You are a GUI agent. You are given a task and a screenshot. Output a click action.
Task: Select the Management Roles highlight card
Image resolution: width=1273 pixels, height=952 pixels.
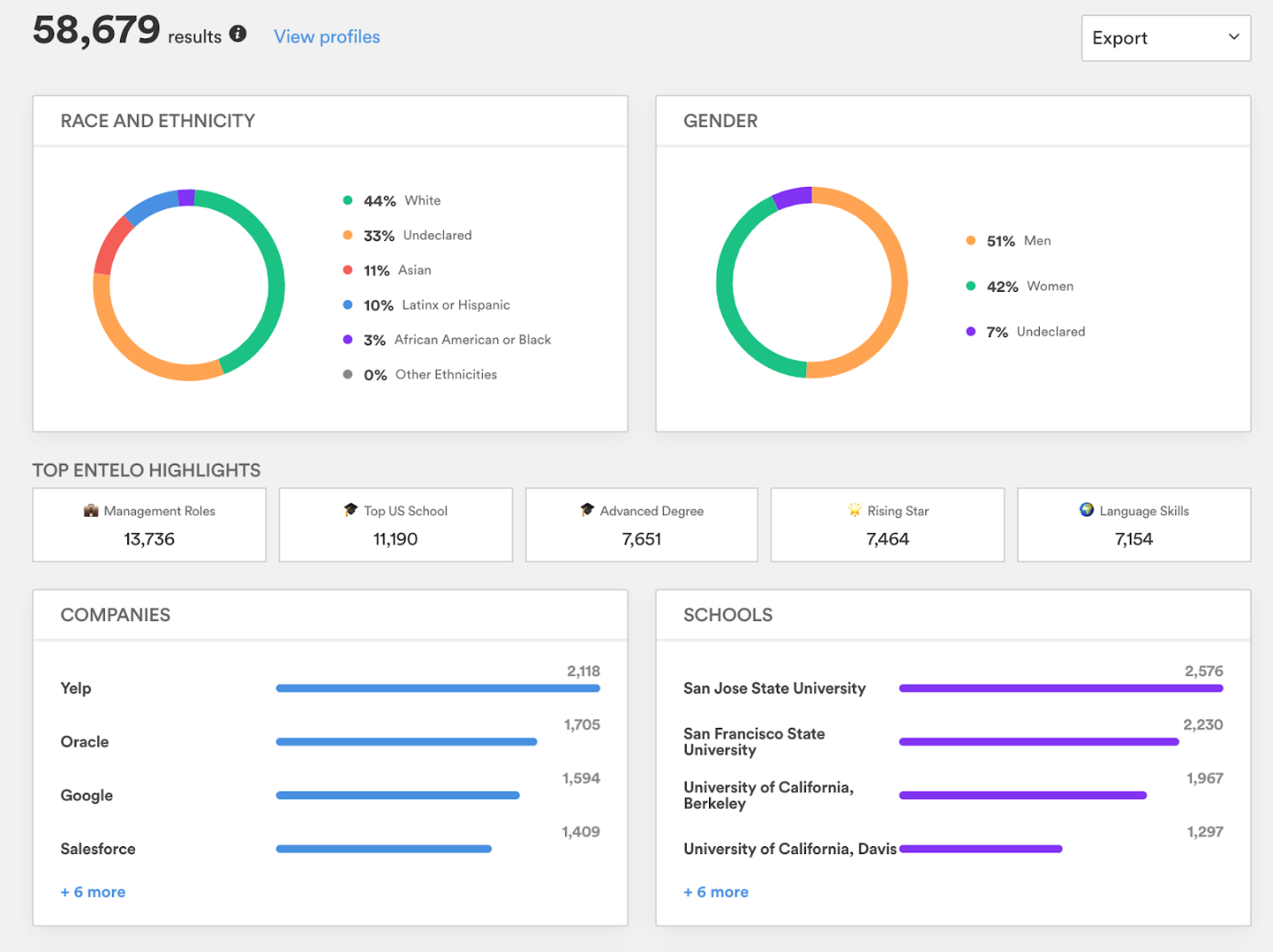point(149,525)
